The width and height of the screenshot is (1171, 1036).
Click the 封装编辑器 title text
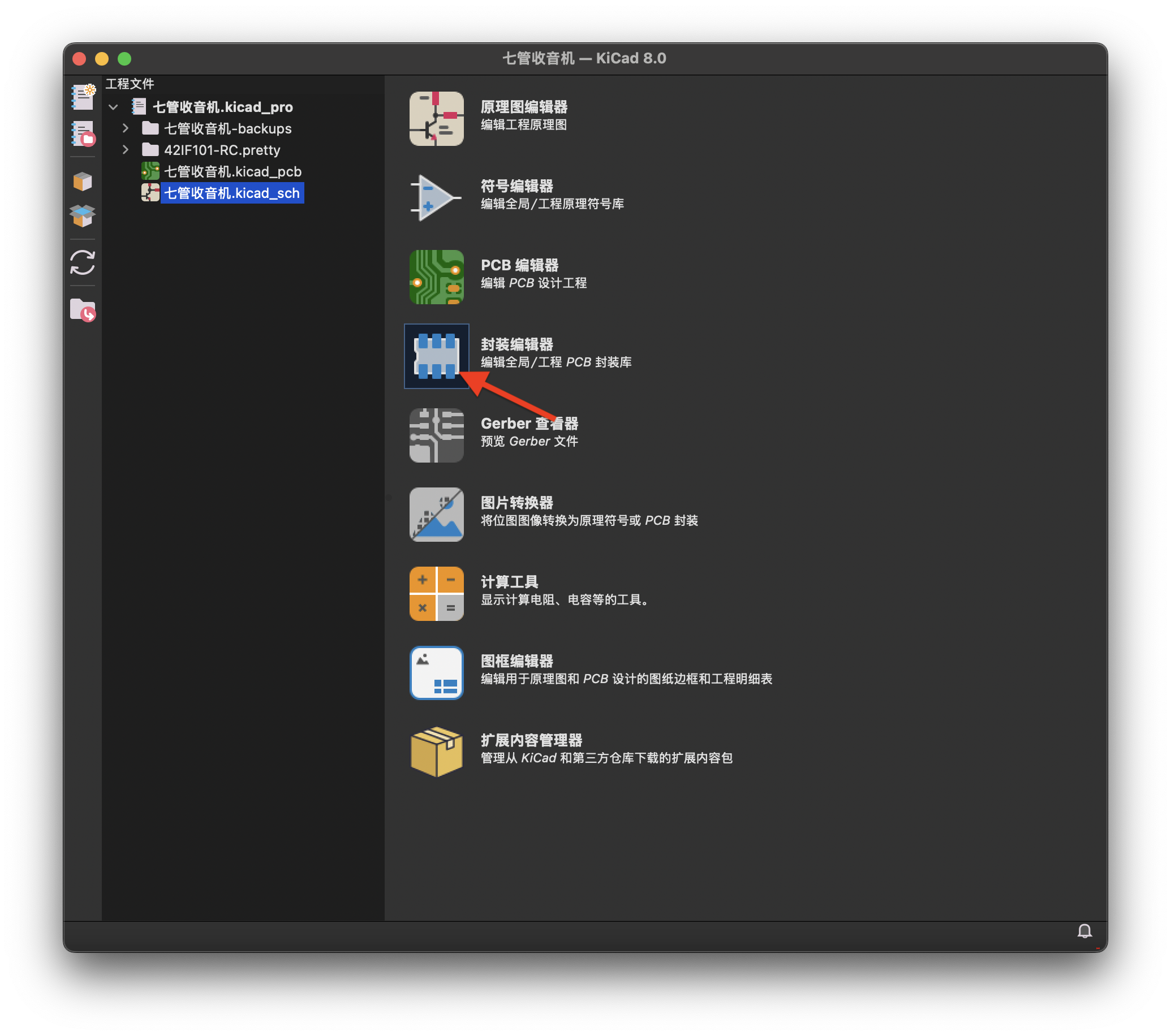[516, 344]
